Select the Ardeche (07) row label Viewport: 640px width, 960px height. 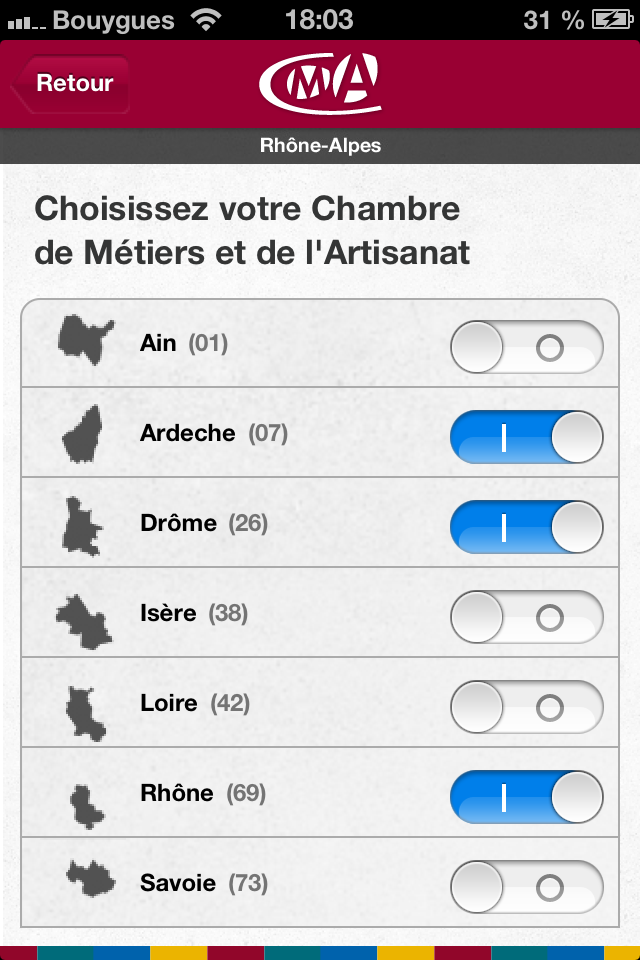(214, 433)
